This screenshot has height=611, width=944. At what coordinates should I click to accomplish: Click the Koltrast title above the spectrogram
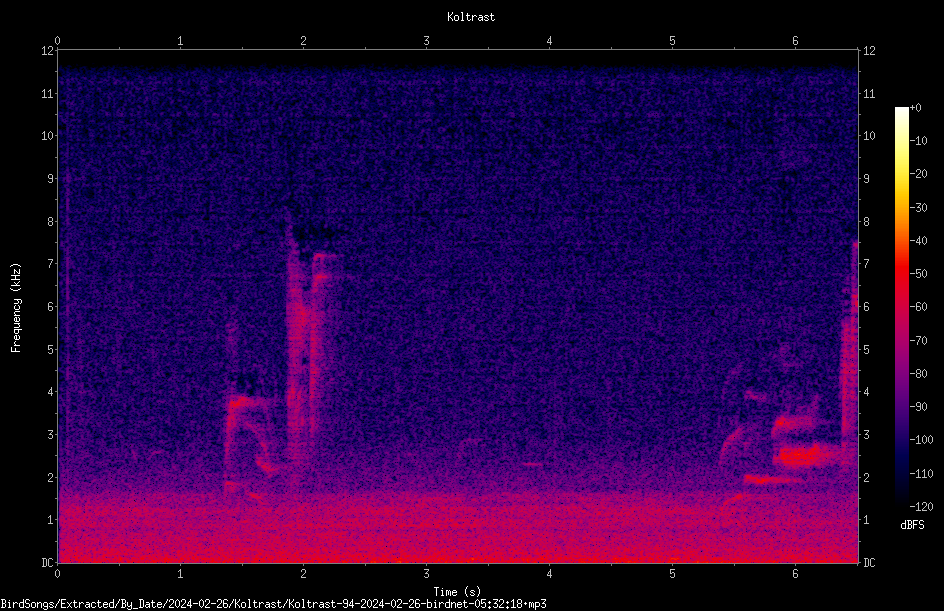click(x=471, y=17)
